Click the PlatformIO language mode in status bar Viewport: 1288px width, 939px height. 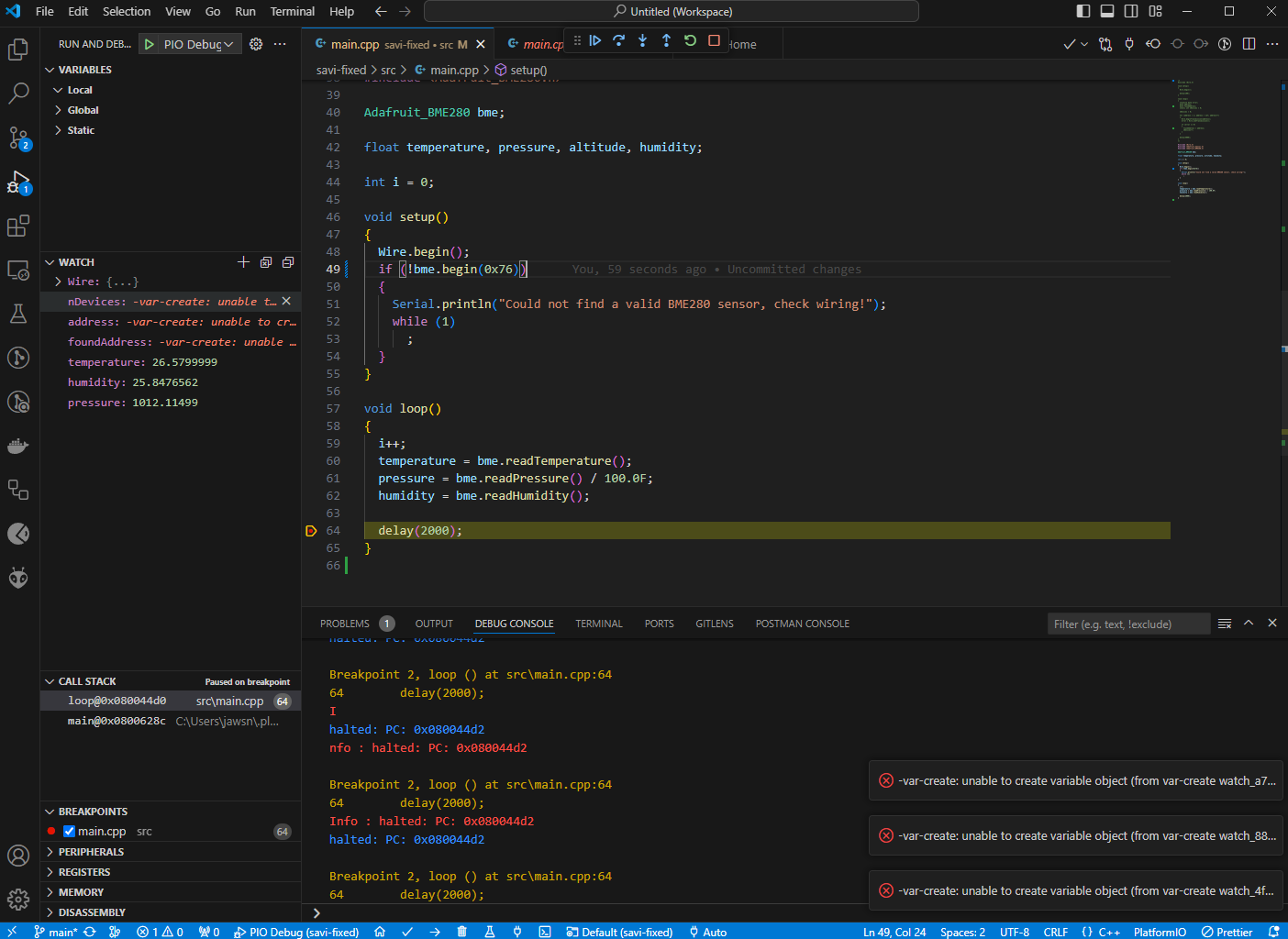pos(1160,932)
